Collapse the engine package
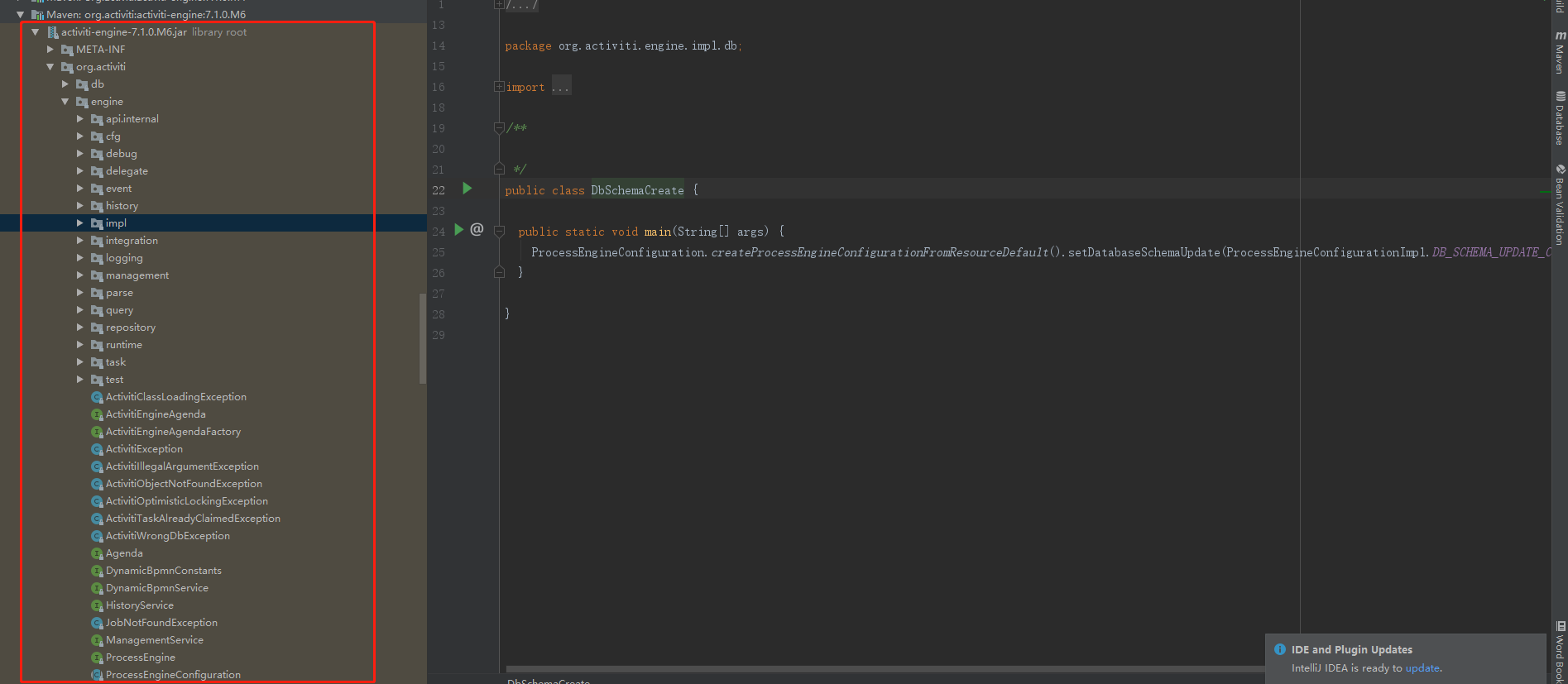The image size is (1568, 684). tap(65, 102)
